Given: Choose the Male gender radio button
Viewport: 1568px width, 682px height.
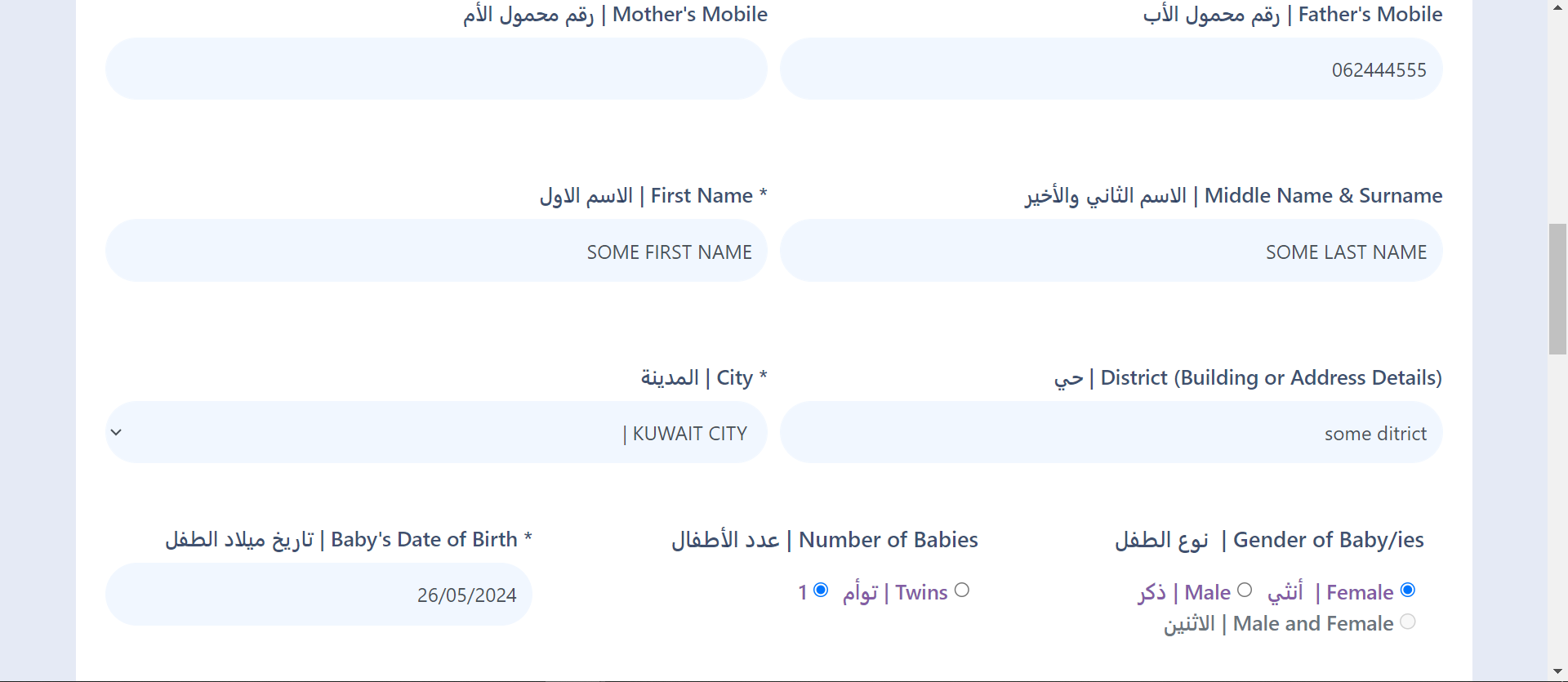Looking at the screenshot, I should coord(1245,590).
